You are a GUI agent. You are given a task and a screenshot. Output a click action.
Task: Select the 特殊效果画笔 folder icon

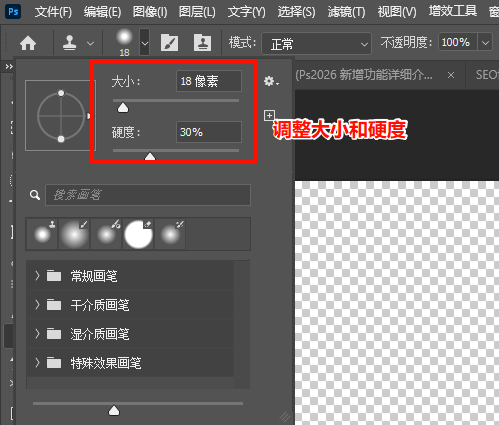[x=54, y=362]
